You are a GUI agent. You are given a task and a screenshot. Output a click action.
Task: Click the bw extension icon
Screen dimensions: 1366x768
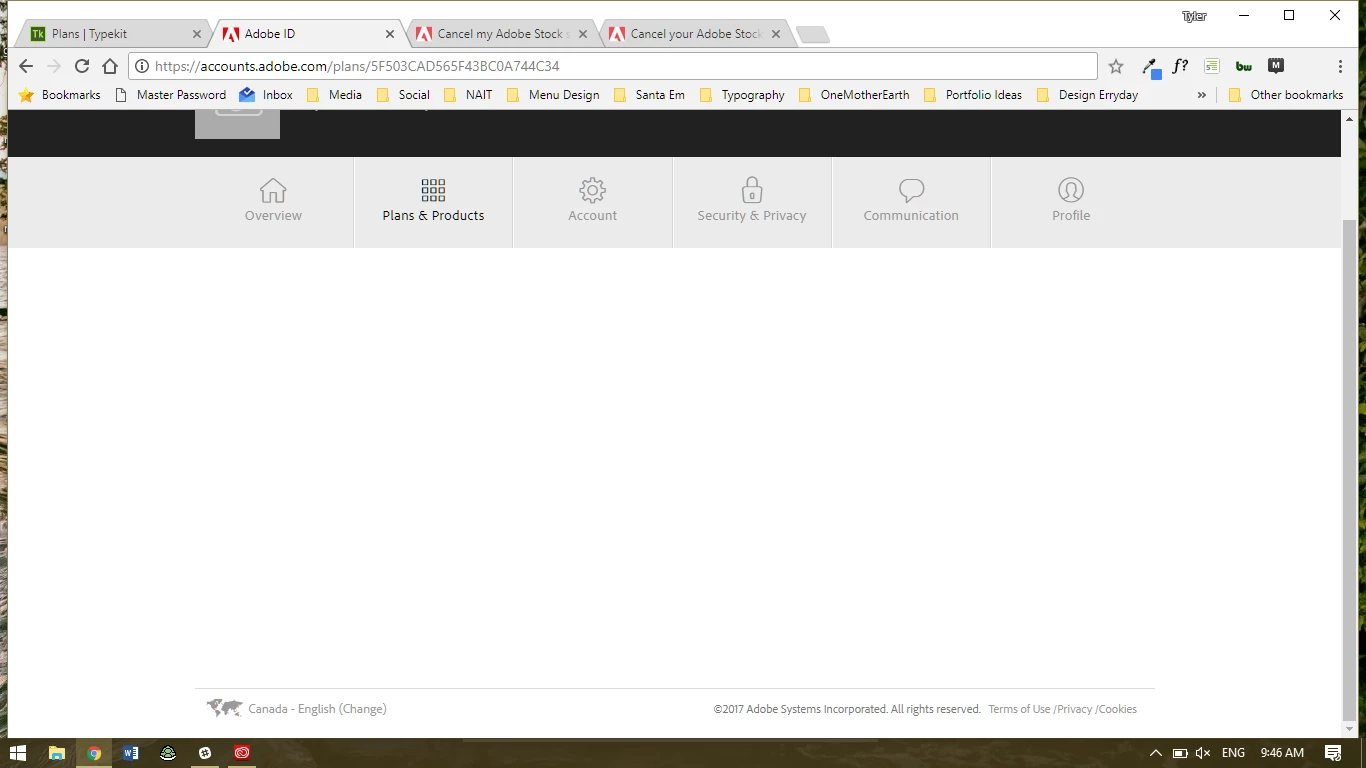pyautogui.click(x=1244, y=66)
